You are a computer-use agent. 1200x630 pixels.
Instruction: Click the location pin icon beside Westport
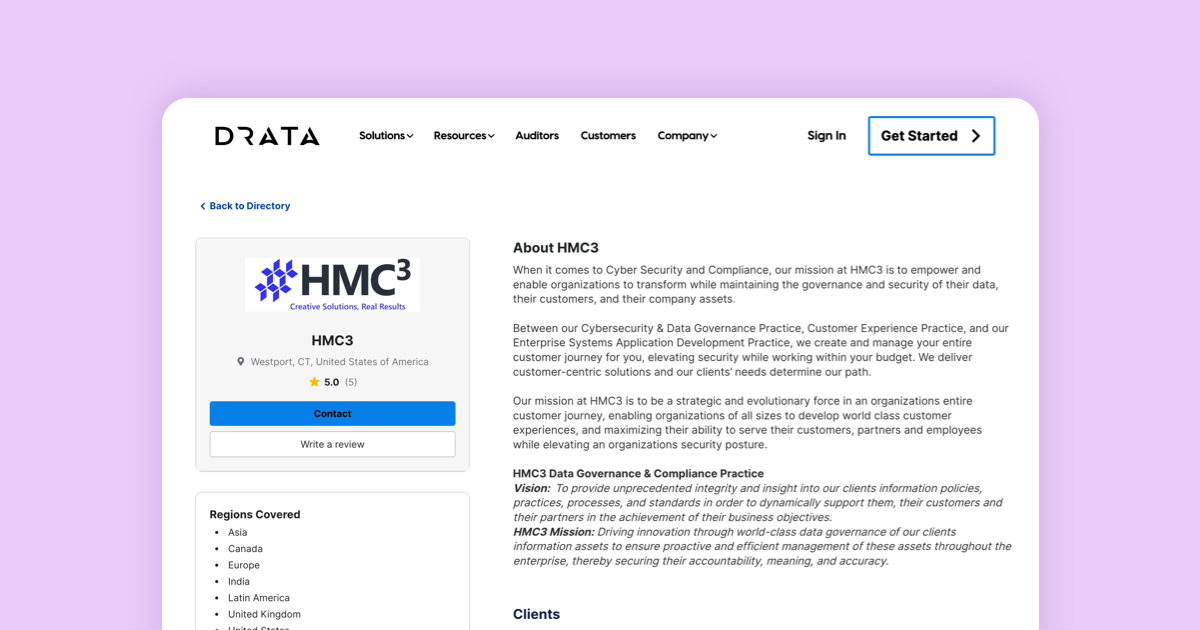(240, 362)
